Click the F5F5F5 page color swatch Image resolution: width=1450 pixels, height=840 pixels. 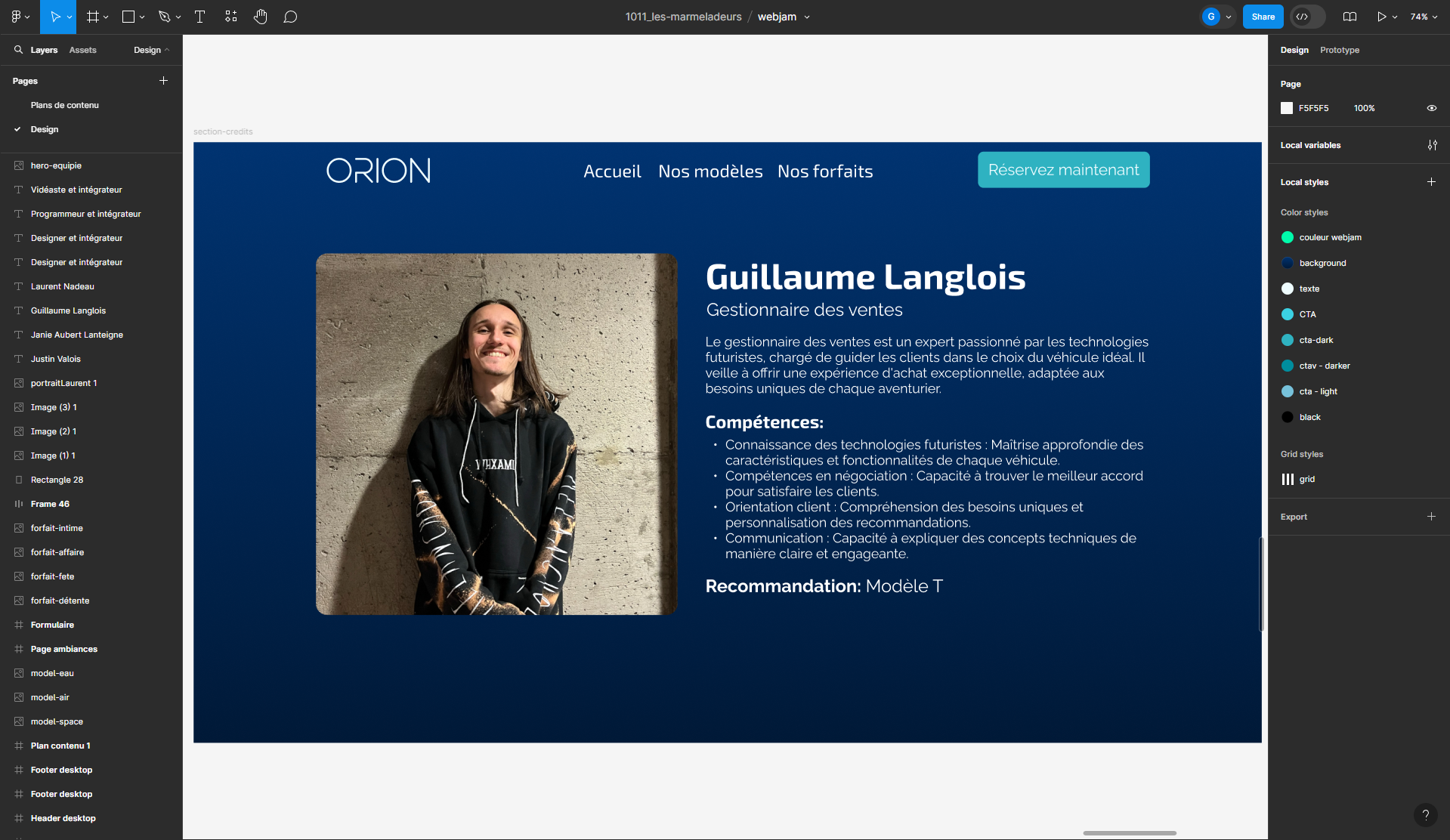click(x=1285, y=108)
